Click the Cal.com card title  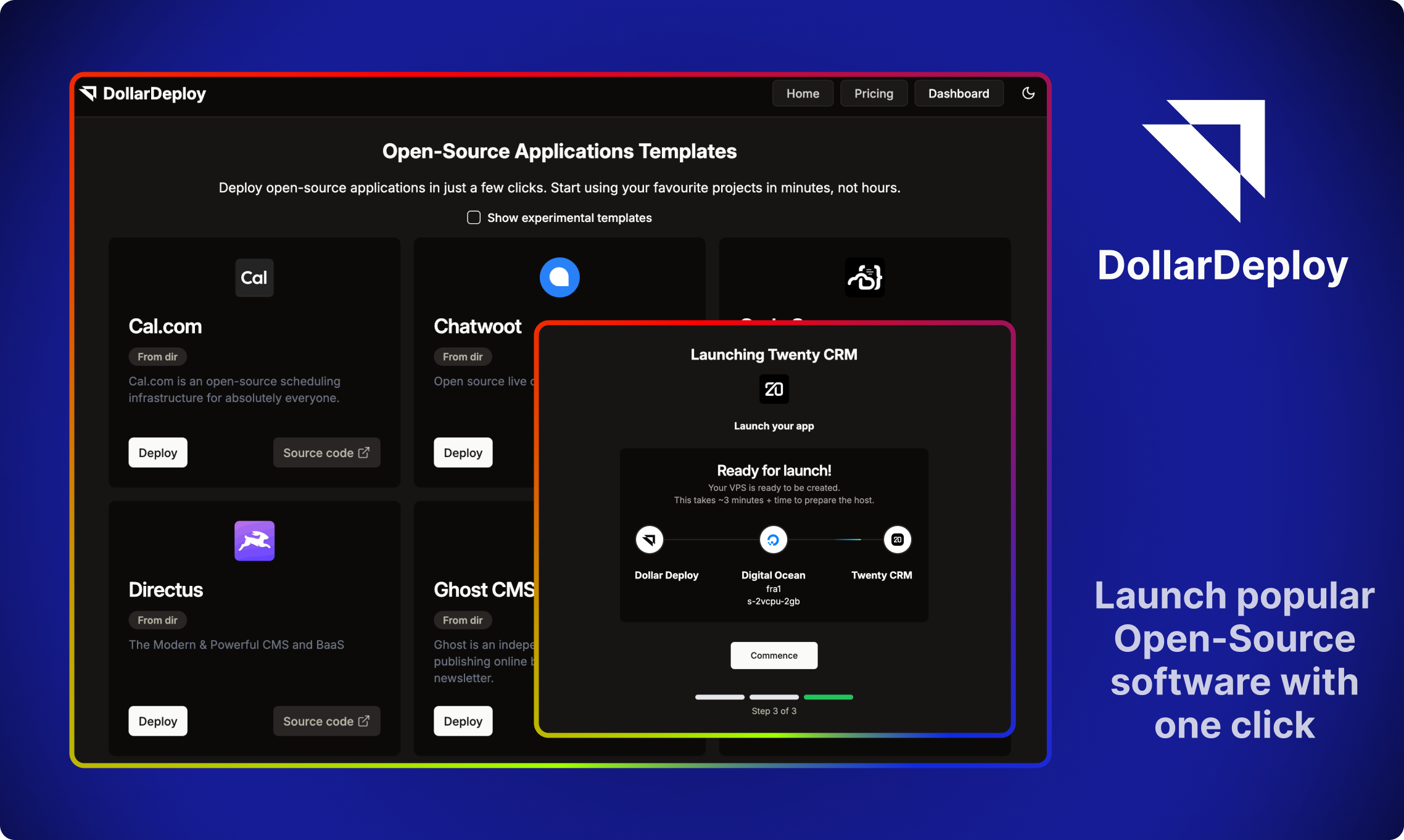(165, 326)
